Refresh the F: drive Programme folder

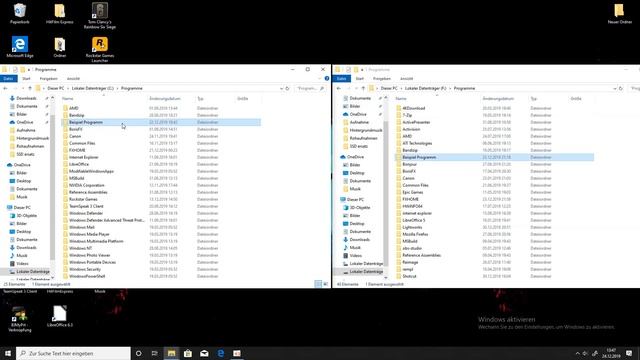(621, 88)
